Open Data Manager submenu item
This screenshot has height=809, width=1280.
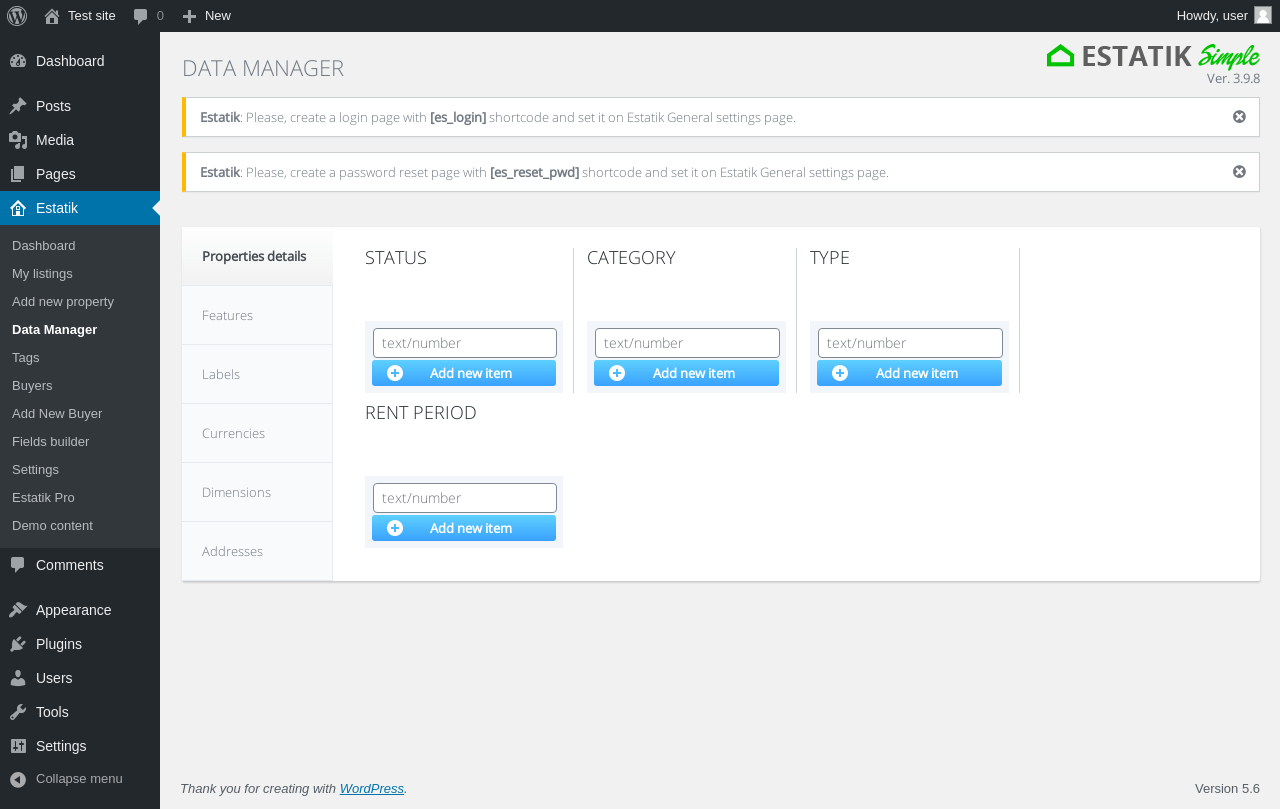click(80, 330)
